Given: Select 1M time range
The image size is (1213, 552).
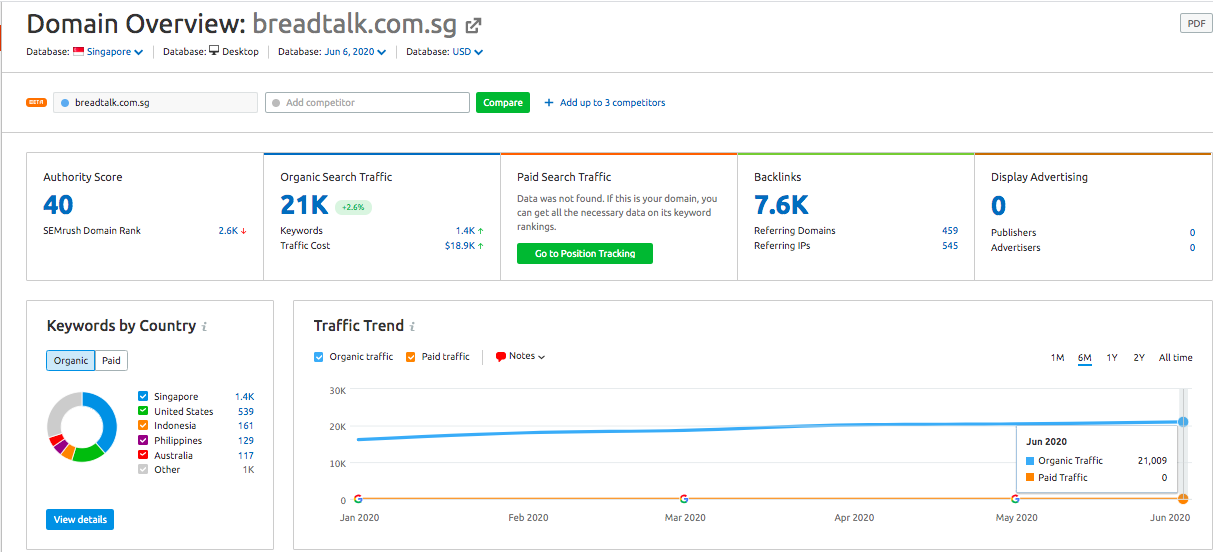Looking at the screenshot, I should 1057,358.
